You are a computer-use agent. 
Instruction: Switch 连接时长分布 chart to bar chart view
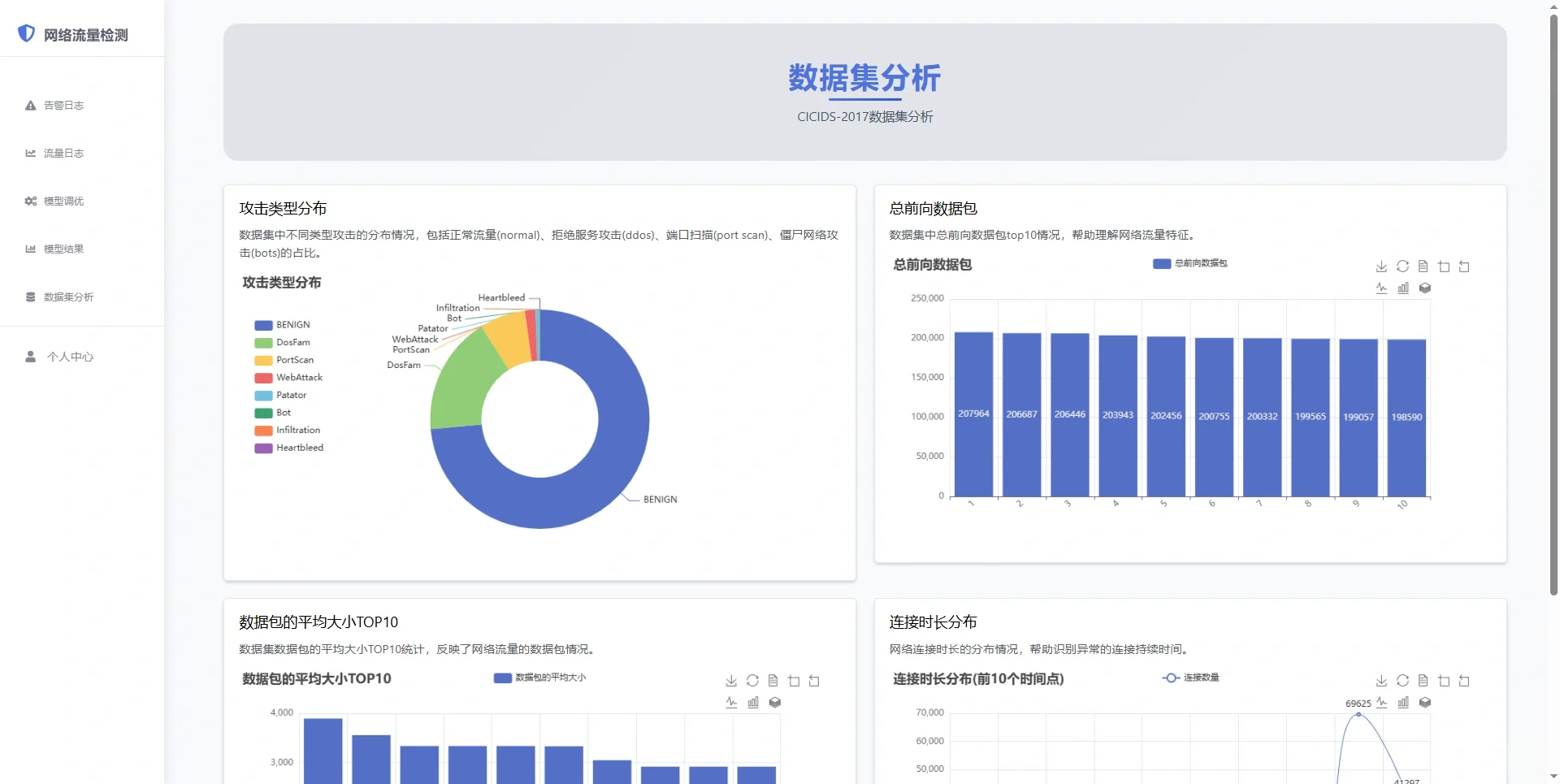(x=1403, y=703)
